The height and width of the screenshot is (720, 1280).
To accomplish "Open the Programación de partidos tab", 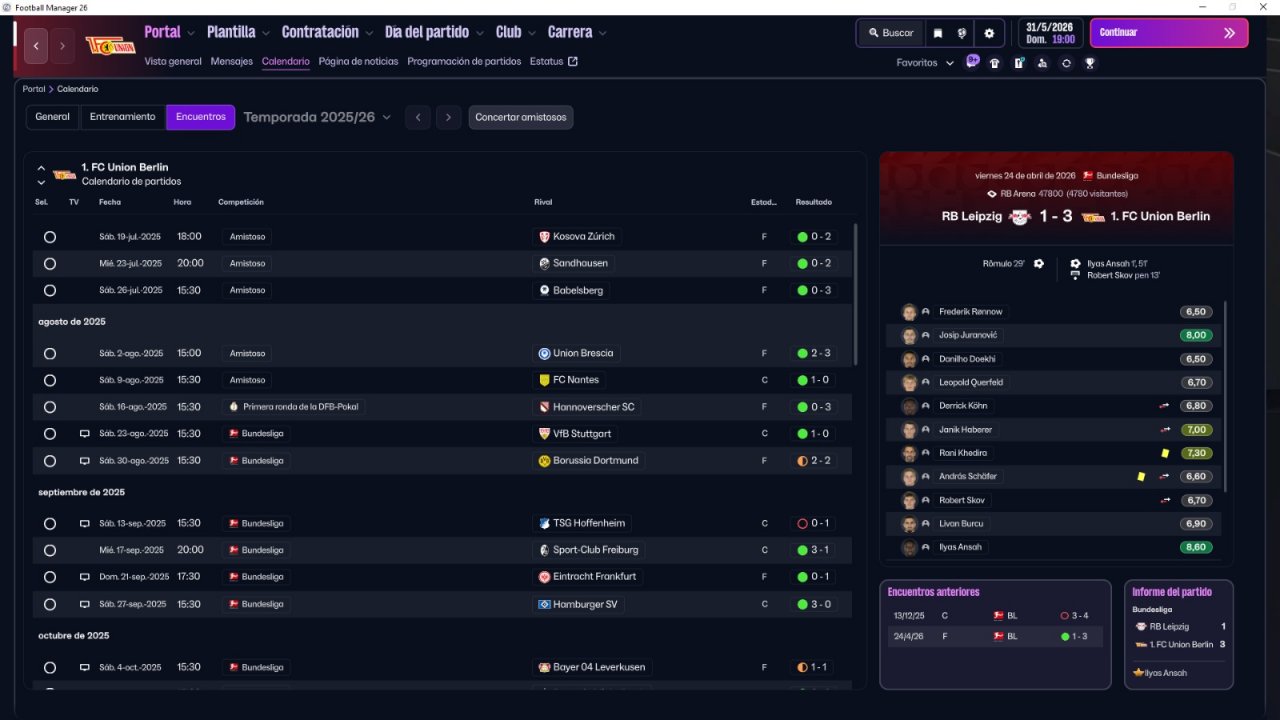I will tap(464, 61).
